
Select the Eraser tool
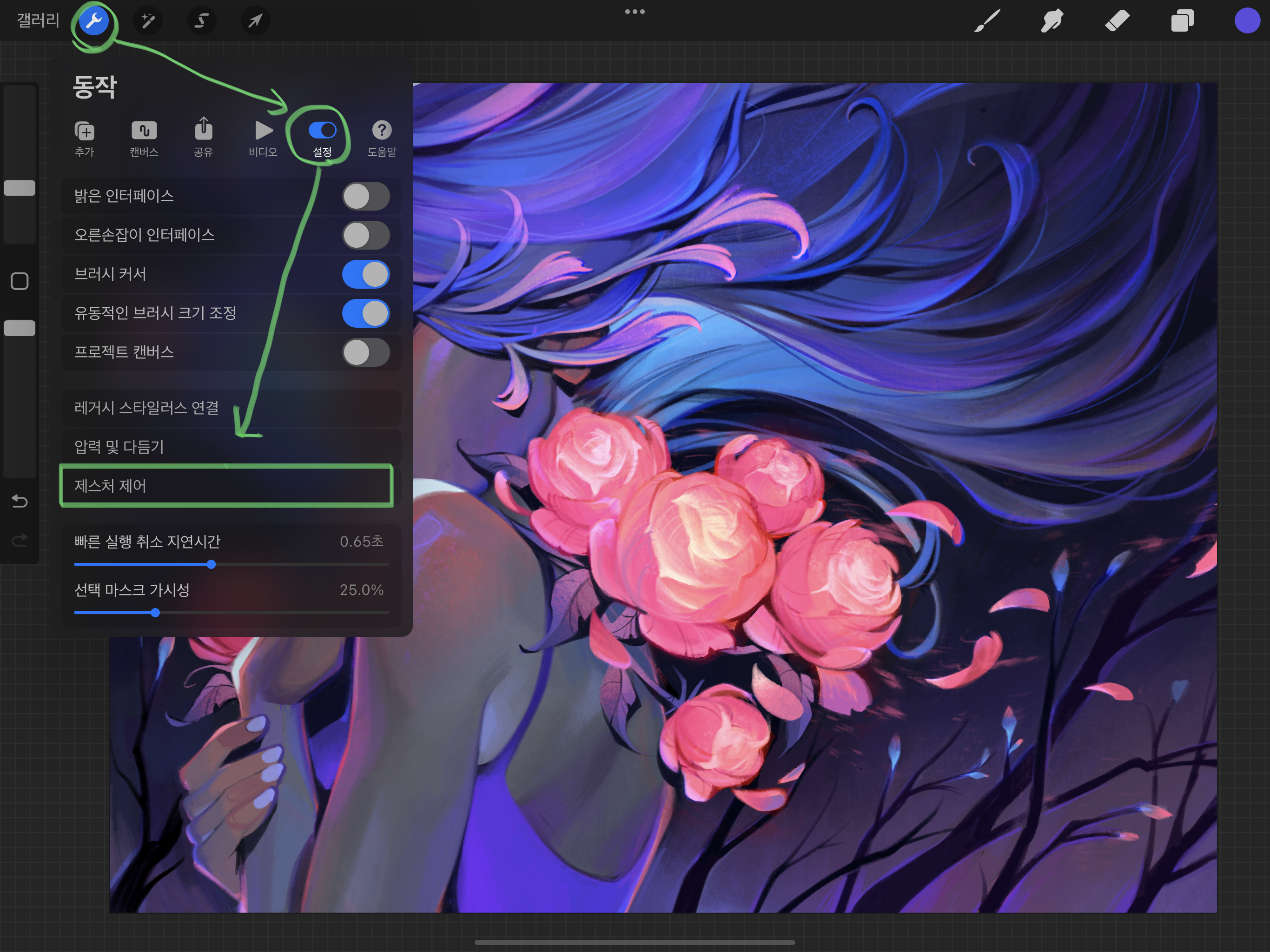click(x=1117, y=21)
